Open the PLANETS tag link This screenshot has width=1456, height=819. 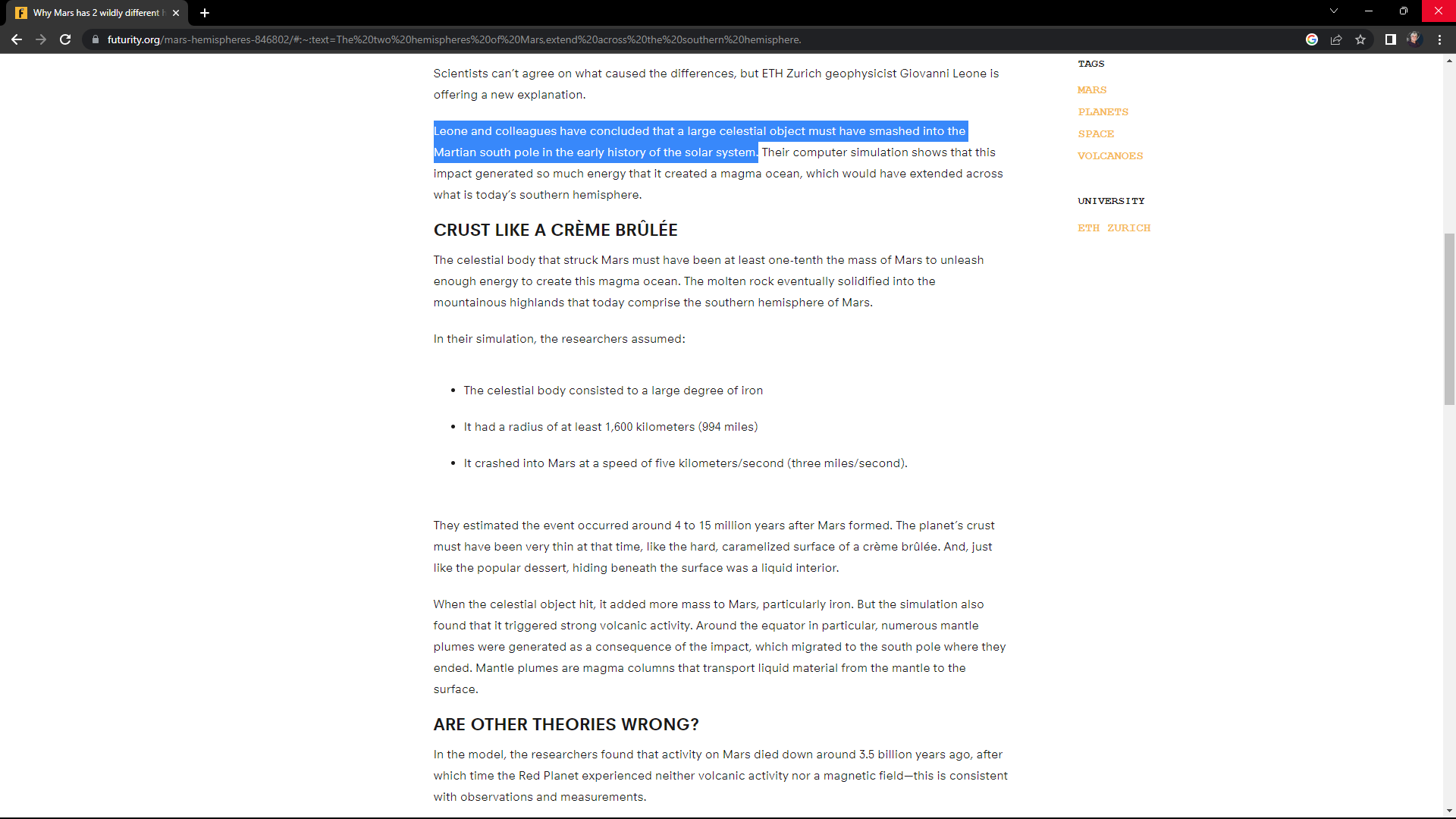click(1103, 112)
